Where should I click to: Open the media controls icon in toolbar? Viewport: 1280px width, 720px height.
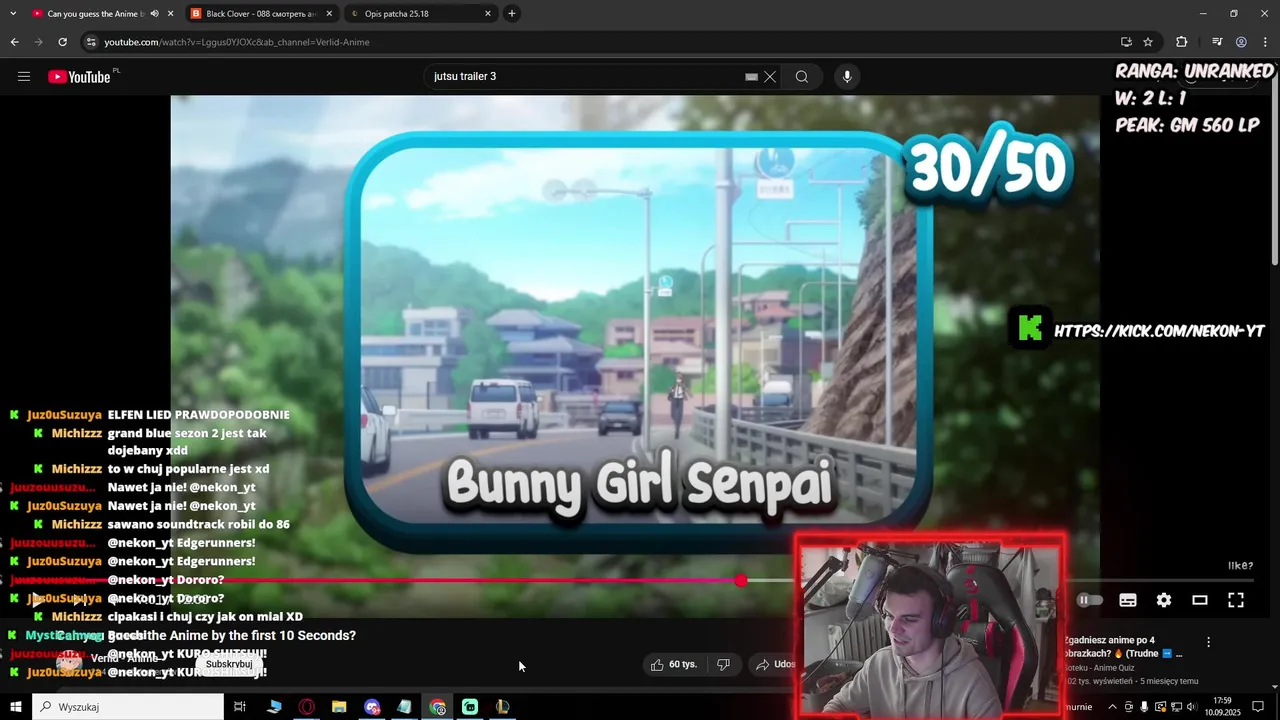coord(1217,42)
